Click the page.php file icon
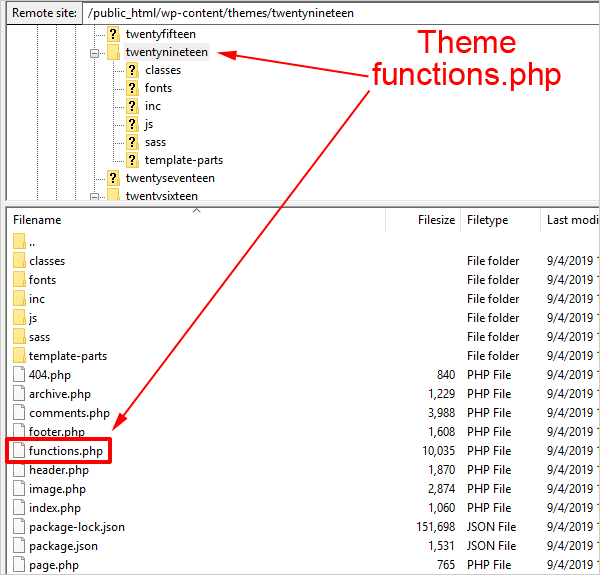 [19, 565]
